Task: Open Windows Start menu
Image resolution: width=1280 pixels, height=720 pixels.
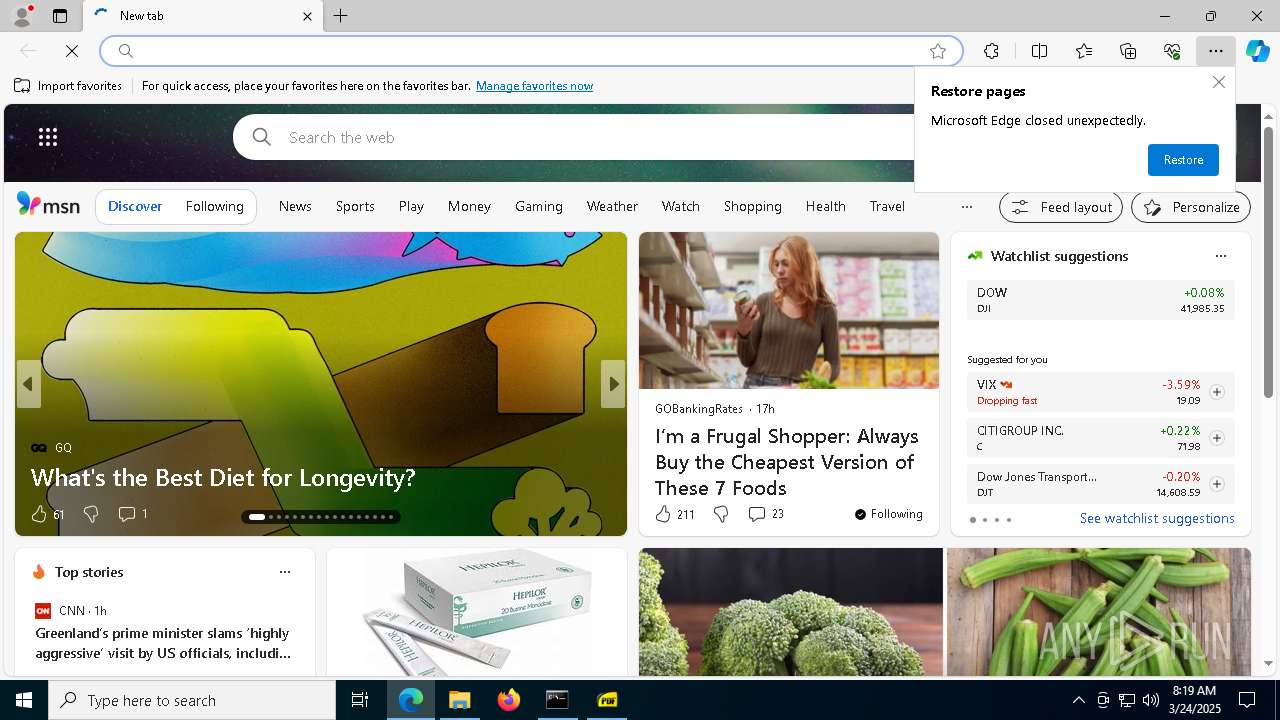Action: pos(24,700)
